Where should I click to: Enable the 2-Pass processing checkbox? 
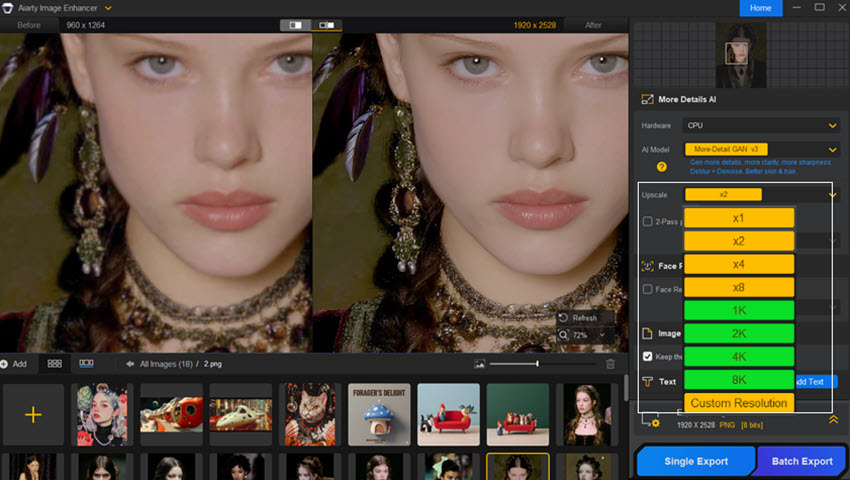coord(648,221)
